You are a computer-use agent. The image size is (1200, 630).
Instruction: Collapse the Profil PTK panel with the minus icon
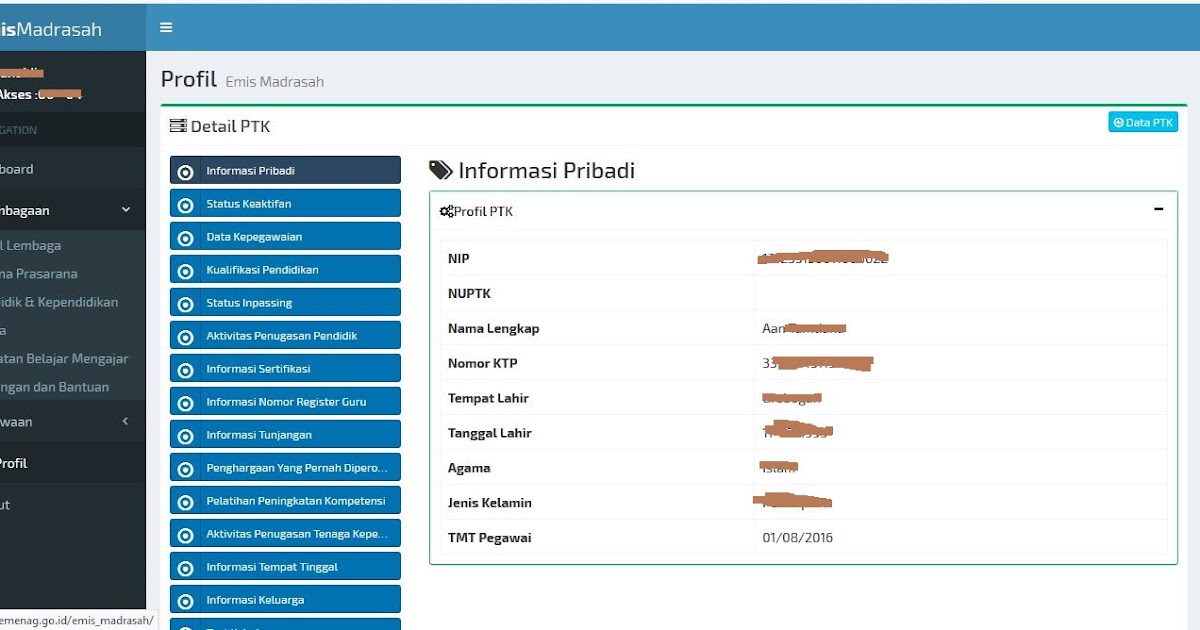[1158, 209]
